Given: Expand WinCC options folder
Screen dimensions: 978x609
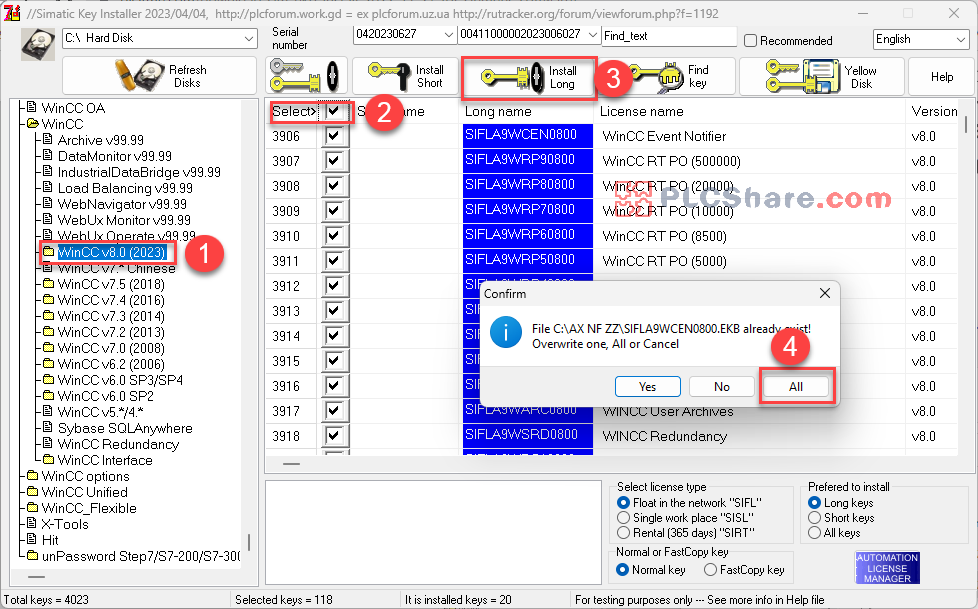Looking at the screenshot, I should pos(85,476).
